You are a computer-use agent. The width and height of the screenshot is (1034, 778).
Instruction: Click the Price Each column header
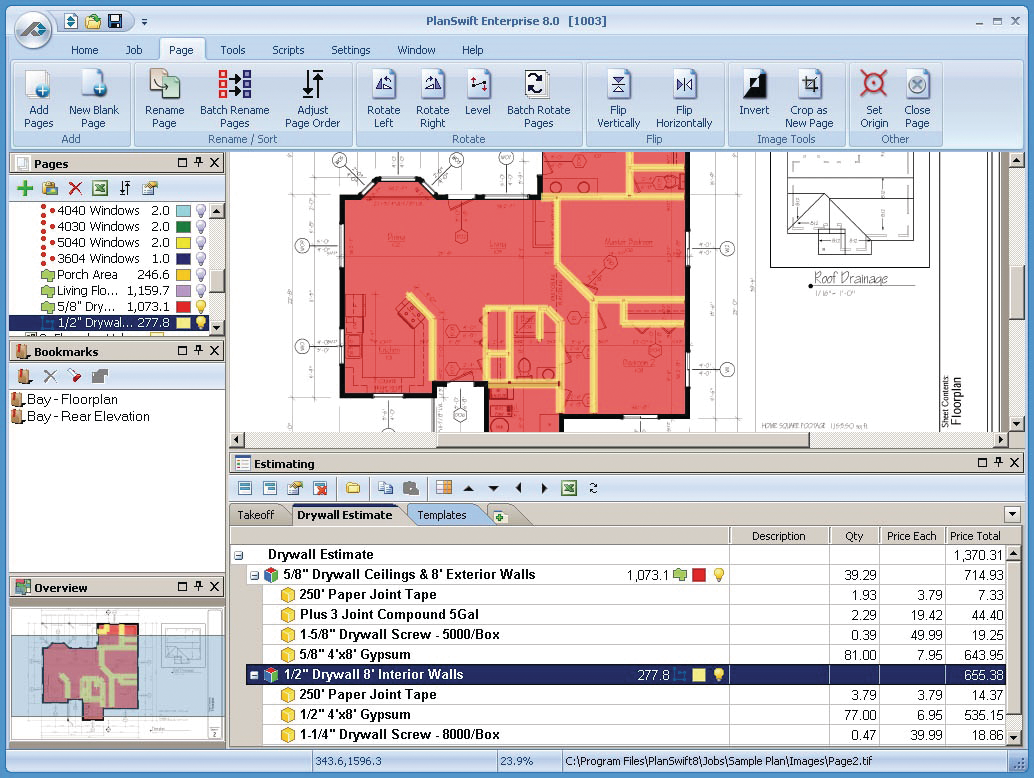tap(911, 536)
